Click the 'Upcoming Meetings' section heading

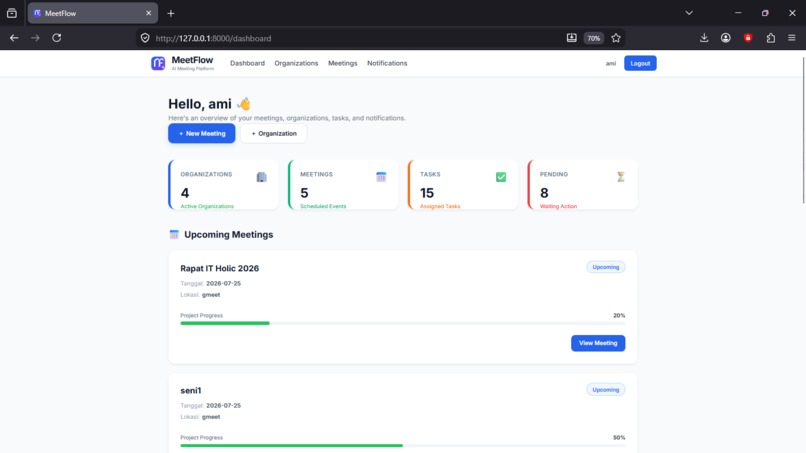[228, 234]
